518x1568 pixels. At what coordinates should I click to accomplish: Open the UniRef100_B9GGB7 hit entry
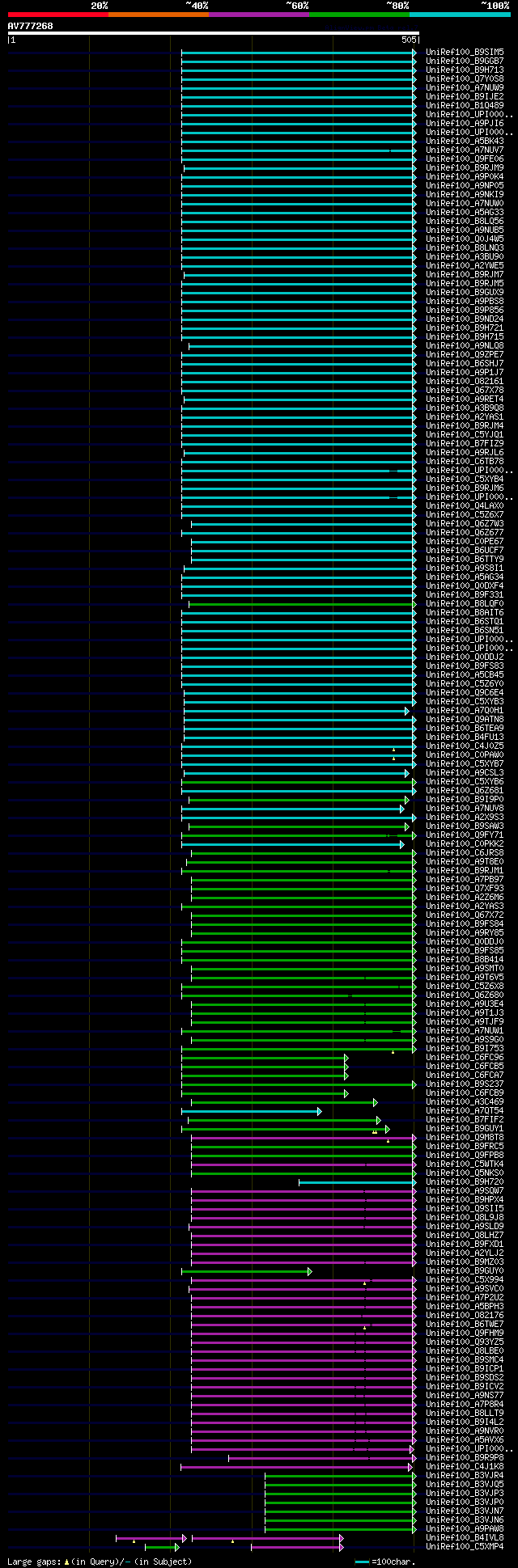465,61
